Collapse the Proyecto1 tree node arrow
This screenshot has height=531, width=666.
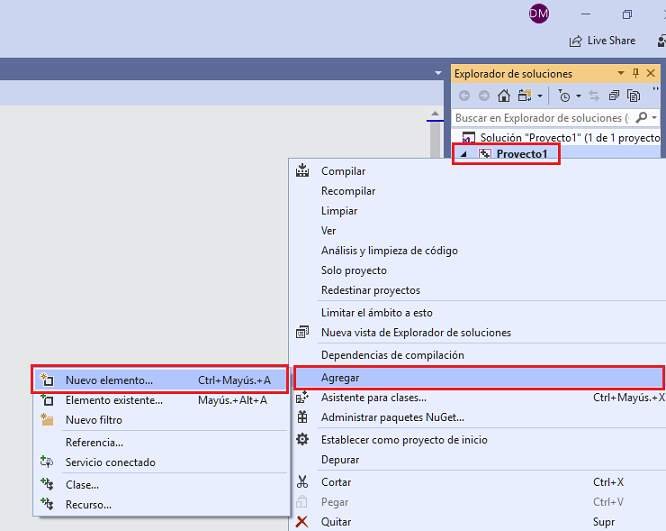click(463, 155)
